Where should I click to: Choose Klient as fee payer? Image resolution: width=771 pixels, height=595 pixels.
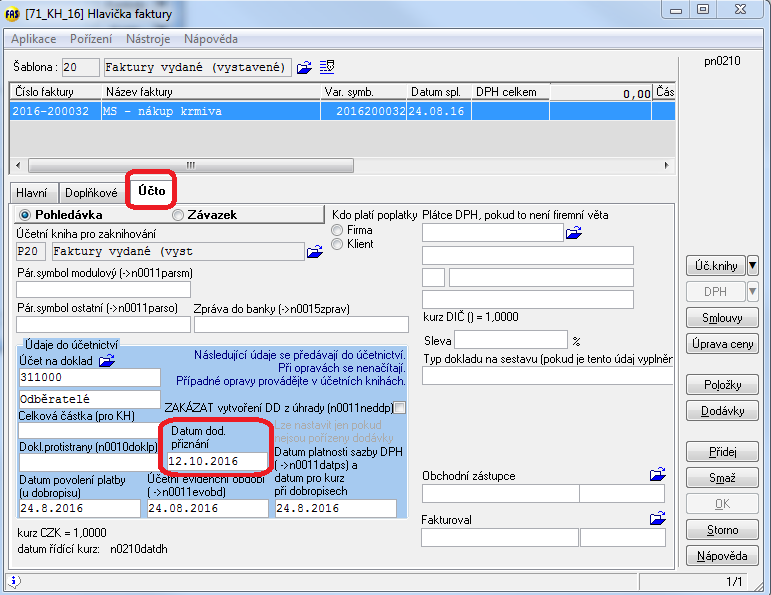coord(337,244)
